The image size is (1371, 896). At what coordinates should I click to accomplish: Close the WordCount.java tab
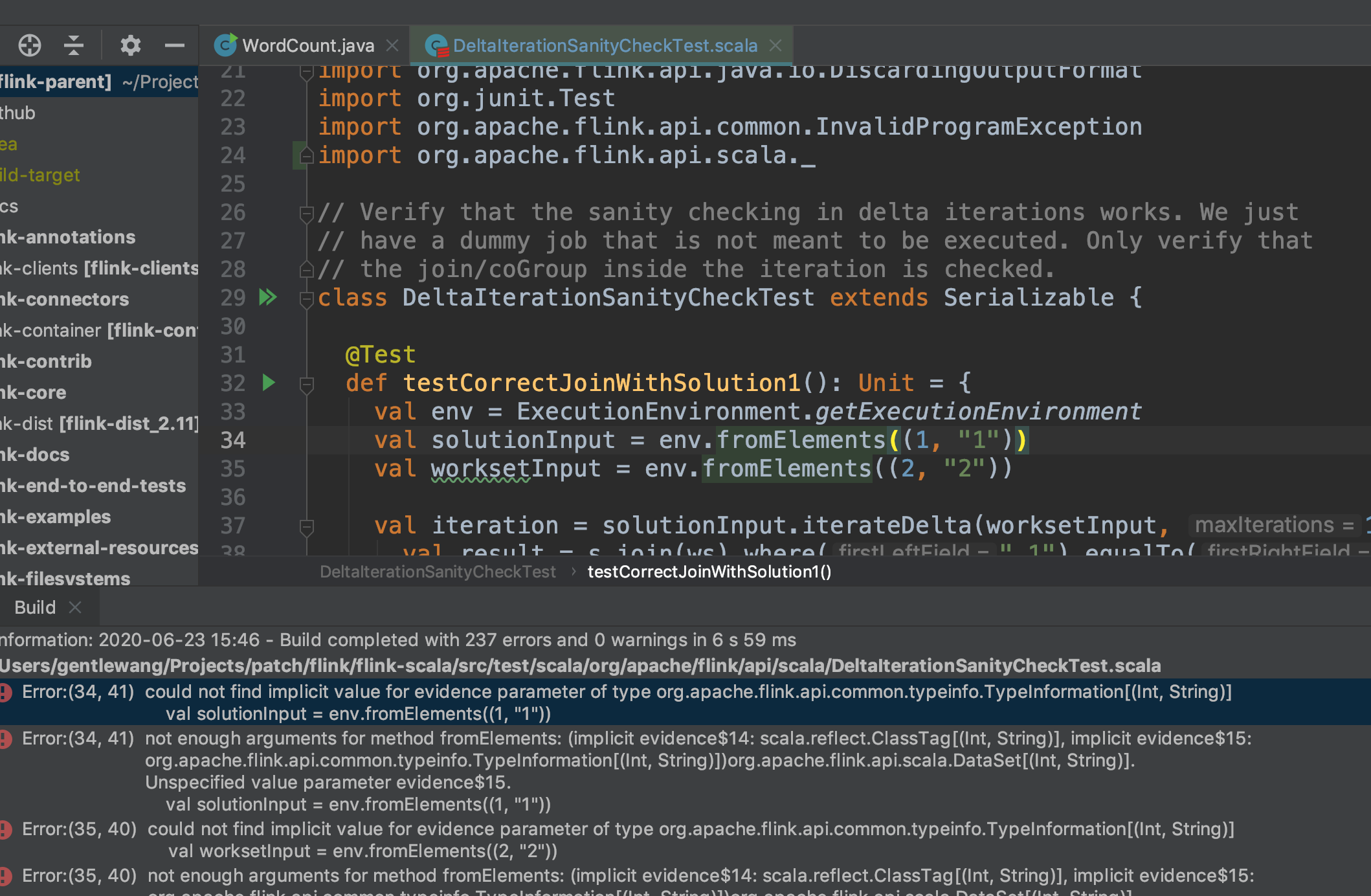pyautogui.click(x=392, y=45)
